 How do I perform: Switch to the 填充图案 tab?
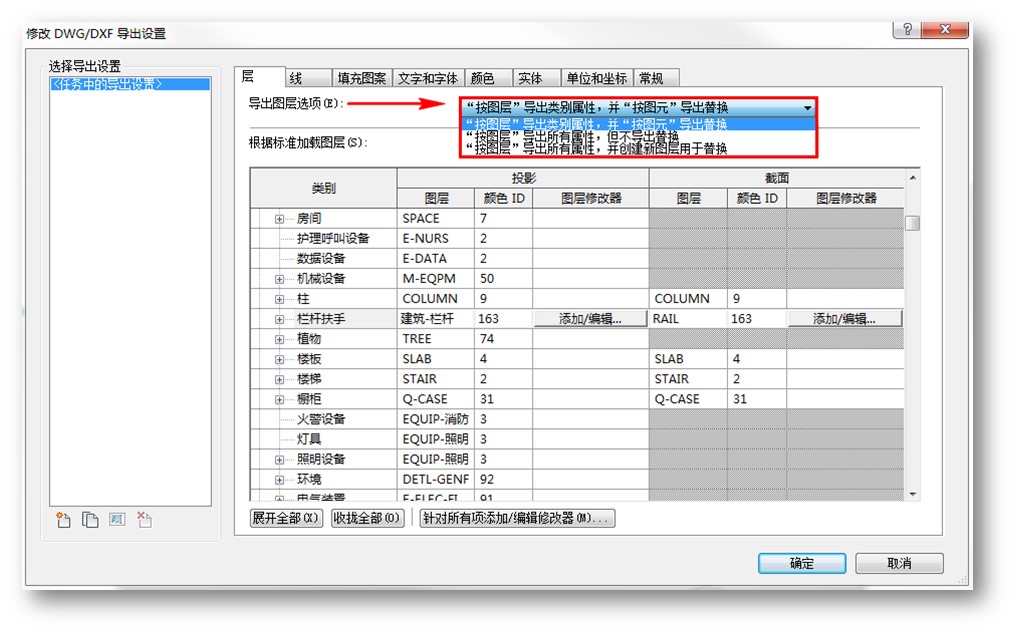pos(362,78)
